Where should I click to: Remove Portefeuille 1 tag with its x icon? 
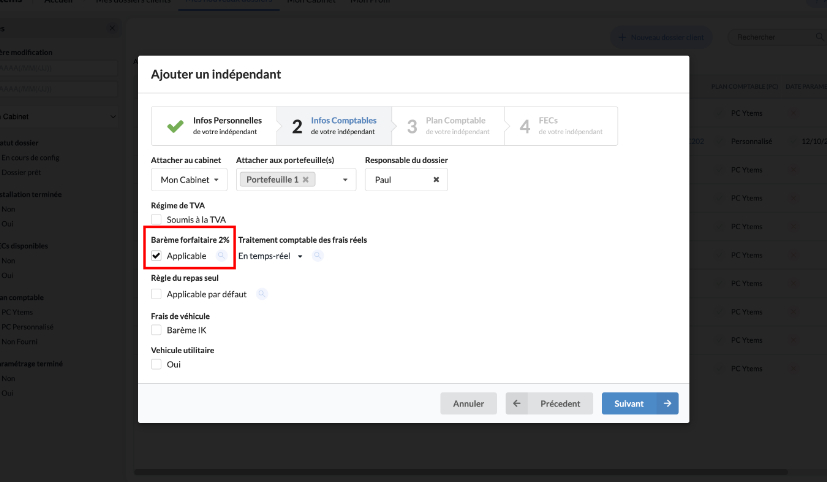tap(306, 180)
